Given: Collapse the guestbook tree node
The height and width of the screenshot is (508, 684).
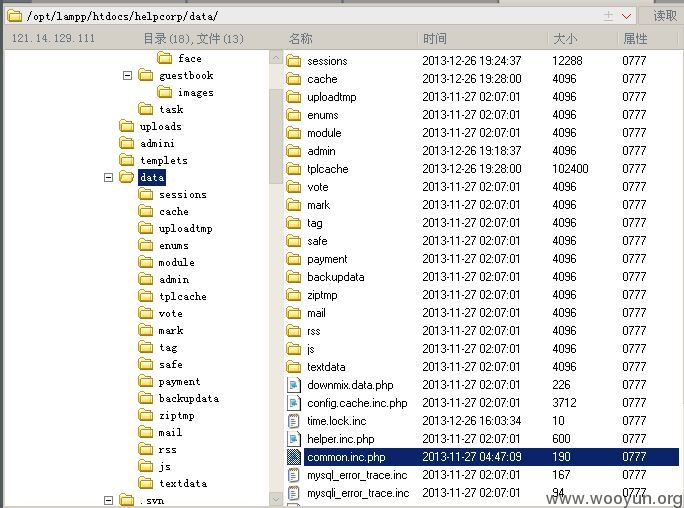Looking at the screenshot, I should pos(127,75).
